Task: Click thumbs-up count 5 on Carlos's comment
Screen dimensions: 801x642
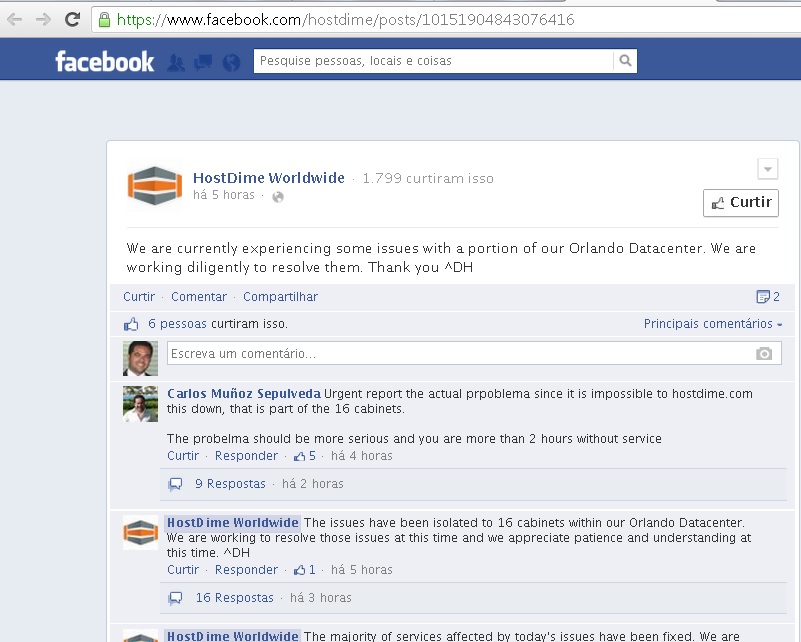Action: point(305,456)
